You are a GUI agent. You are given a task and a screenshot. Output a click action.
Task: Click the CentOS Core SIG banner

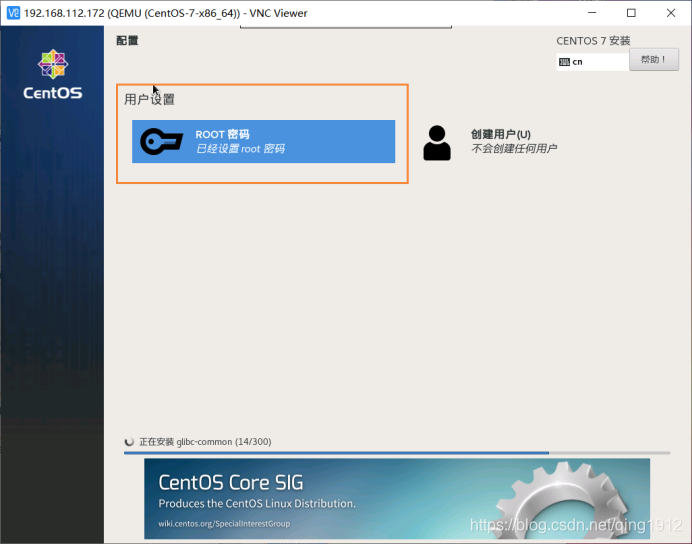(x=397, y=499)
